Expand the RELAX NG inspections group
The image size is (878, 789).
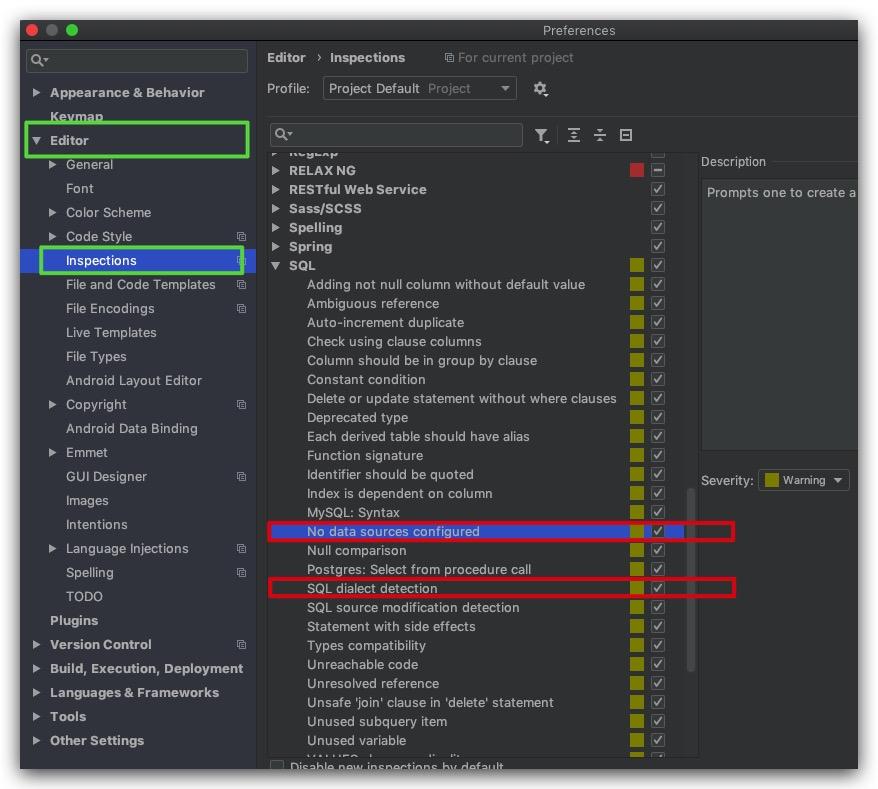click(x=275, y=170)
